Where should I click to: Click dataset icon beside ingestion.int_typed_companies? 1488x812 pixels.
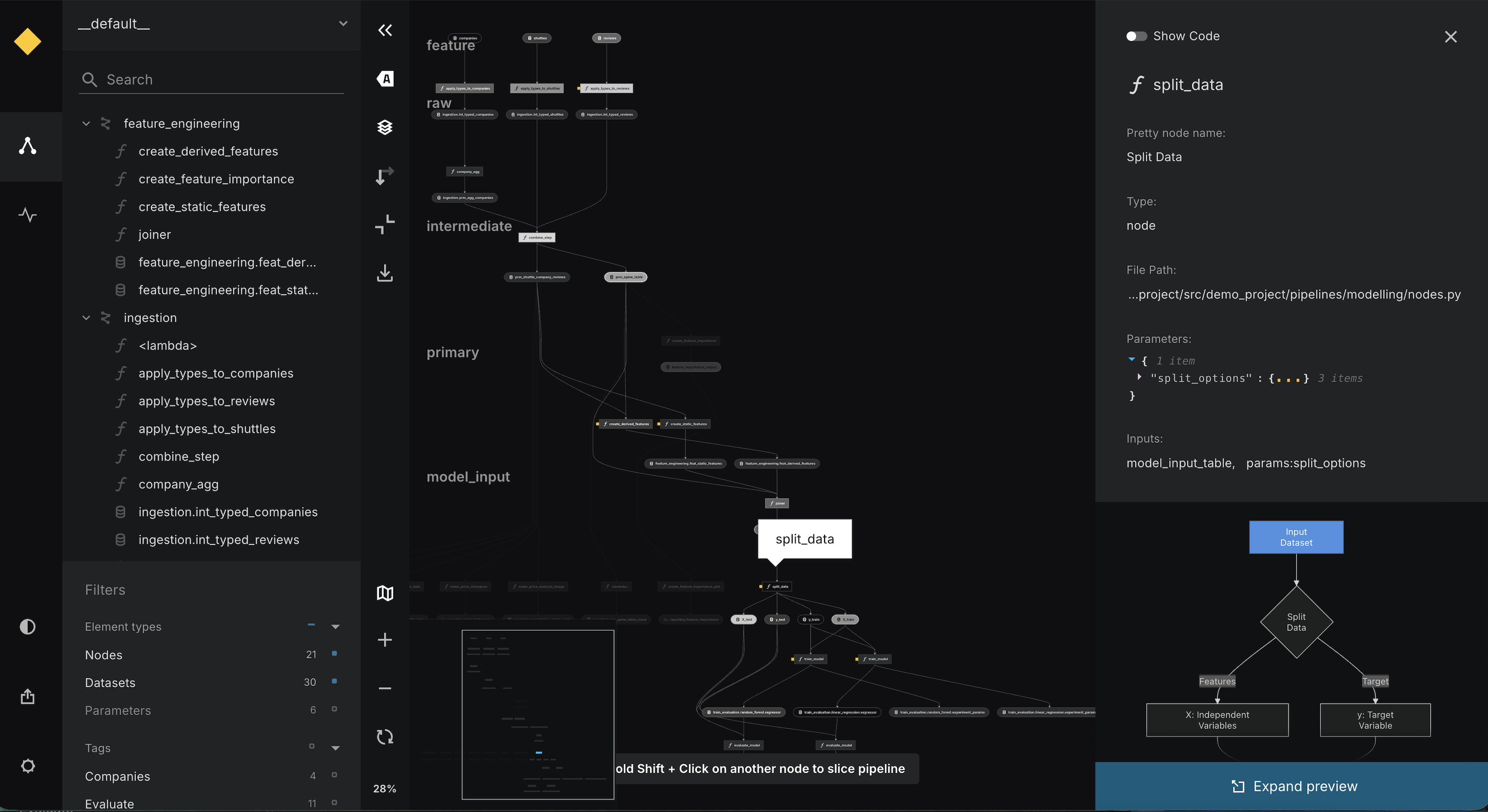coord(120,512)
